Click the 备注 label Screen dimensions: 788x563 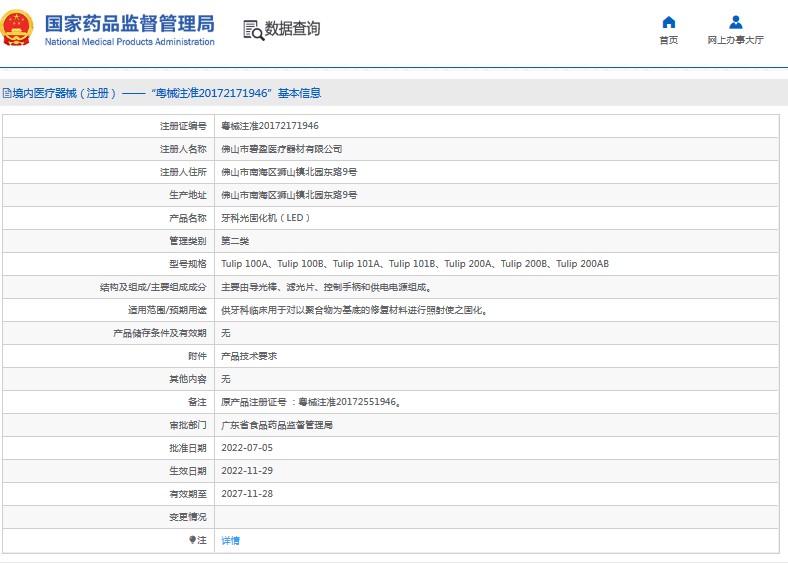click(198, 402)
